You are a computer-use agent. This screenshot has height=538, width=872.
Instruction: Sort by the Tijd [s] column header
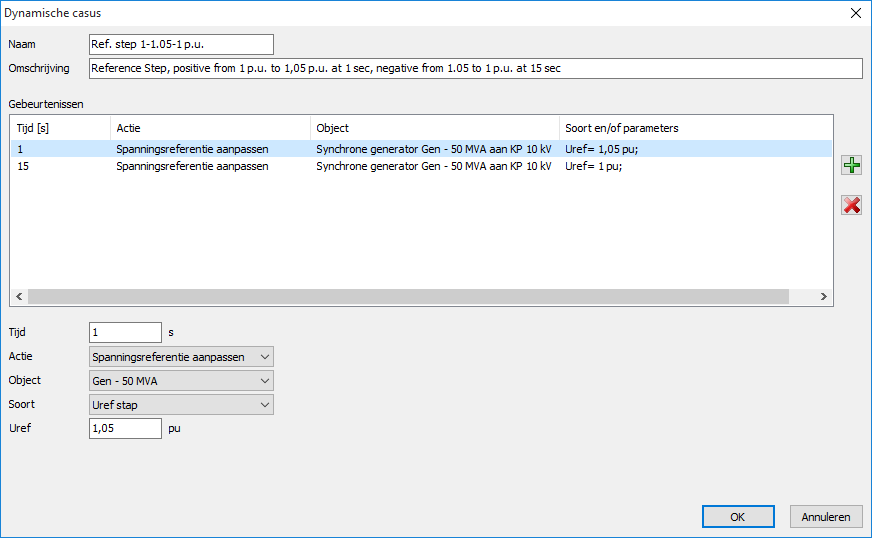(60, 128)
